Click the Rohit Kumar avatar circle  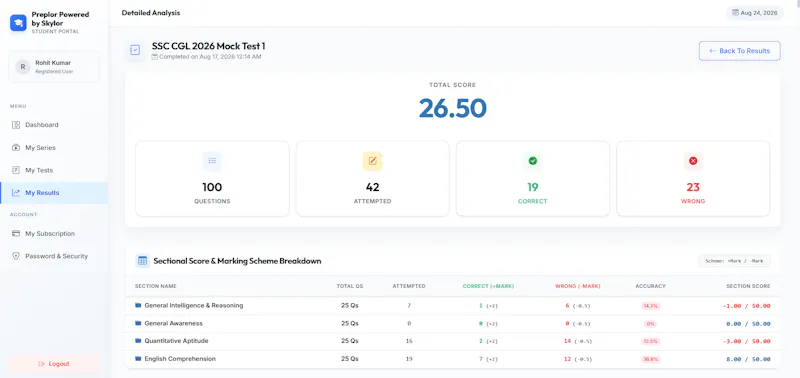tap(22, 67)
